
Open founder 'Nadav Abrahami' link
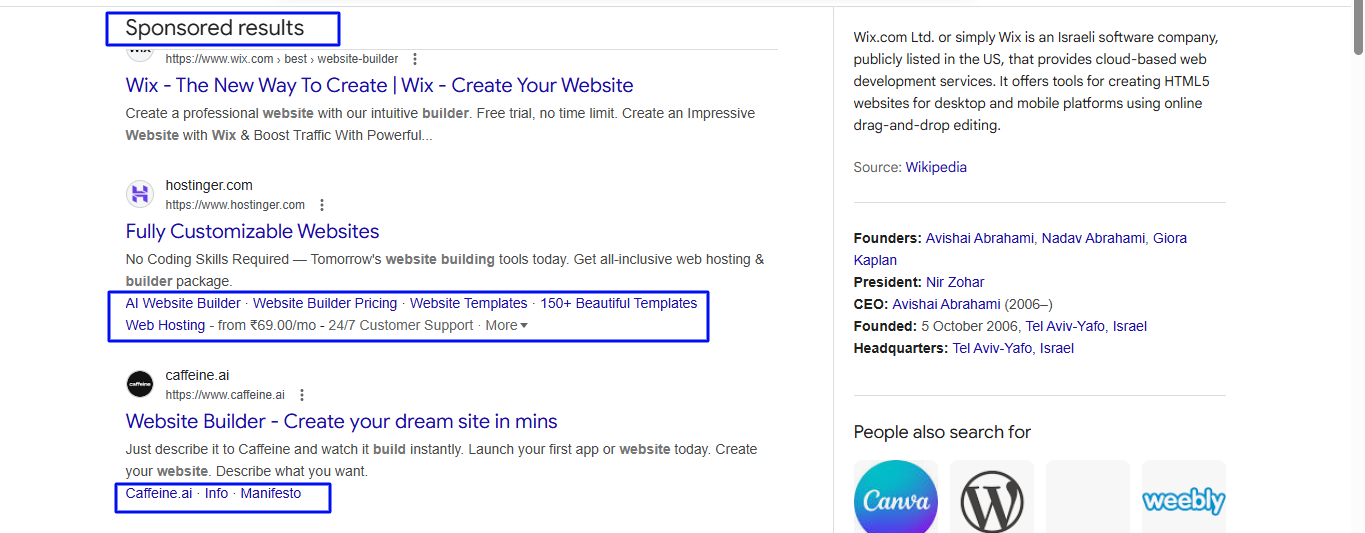[1093, 238]
